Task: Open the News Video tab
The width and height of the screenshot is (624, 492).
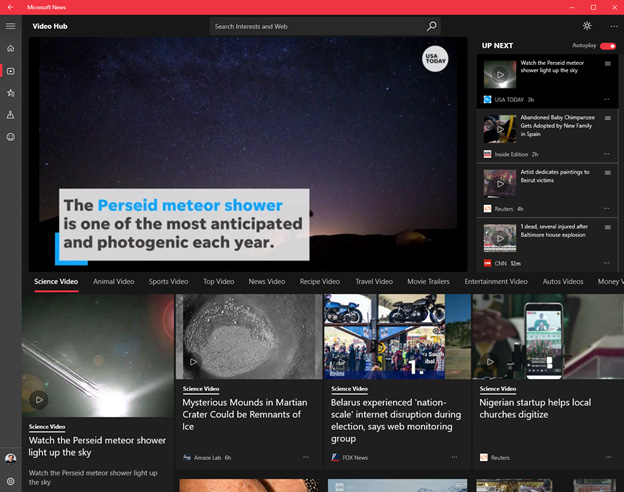Action: [267, 282]
